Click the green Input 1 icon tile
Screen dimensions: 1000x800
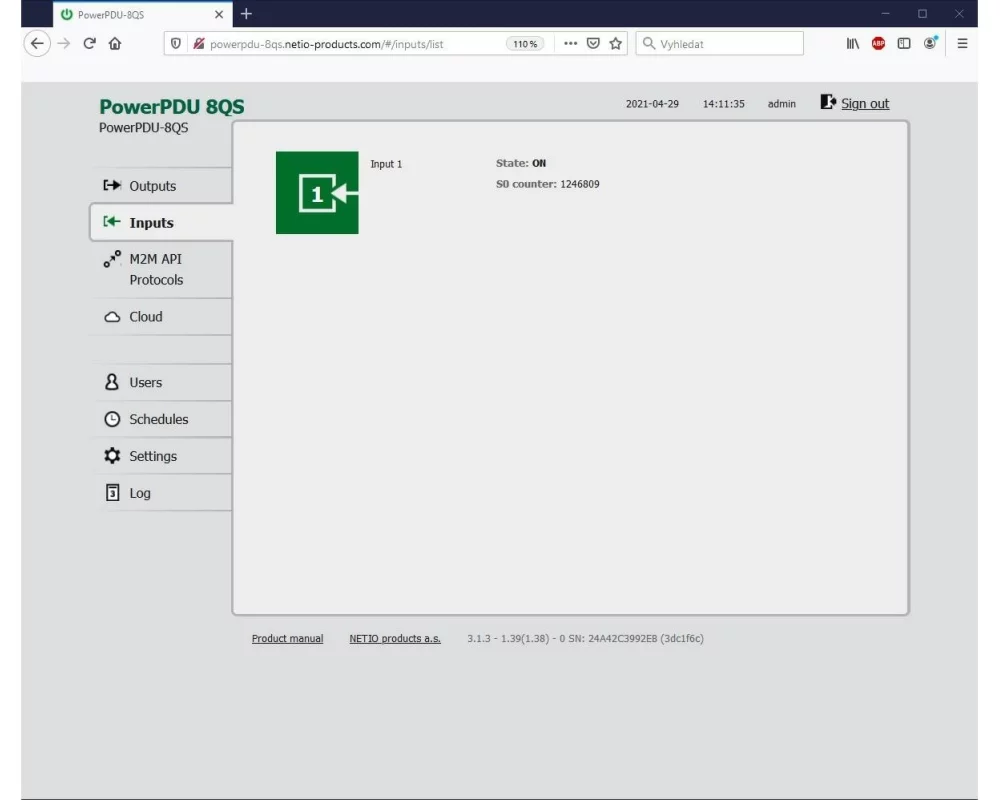tap(317, 193)
